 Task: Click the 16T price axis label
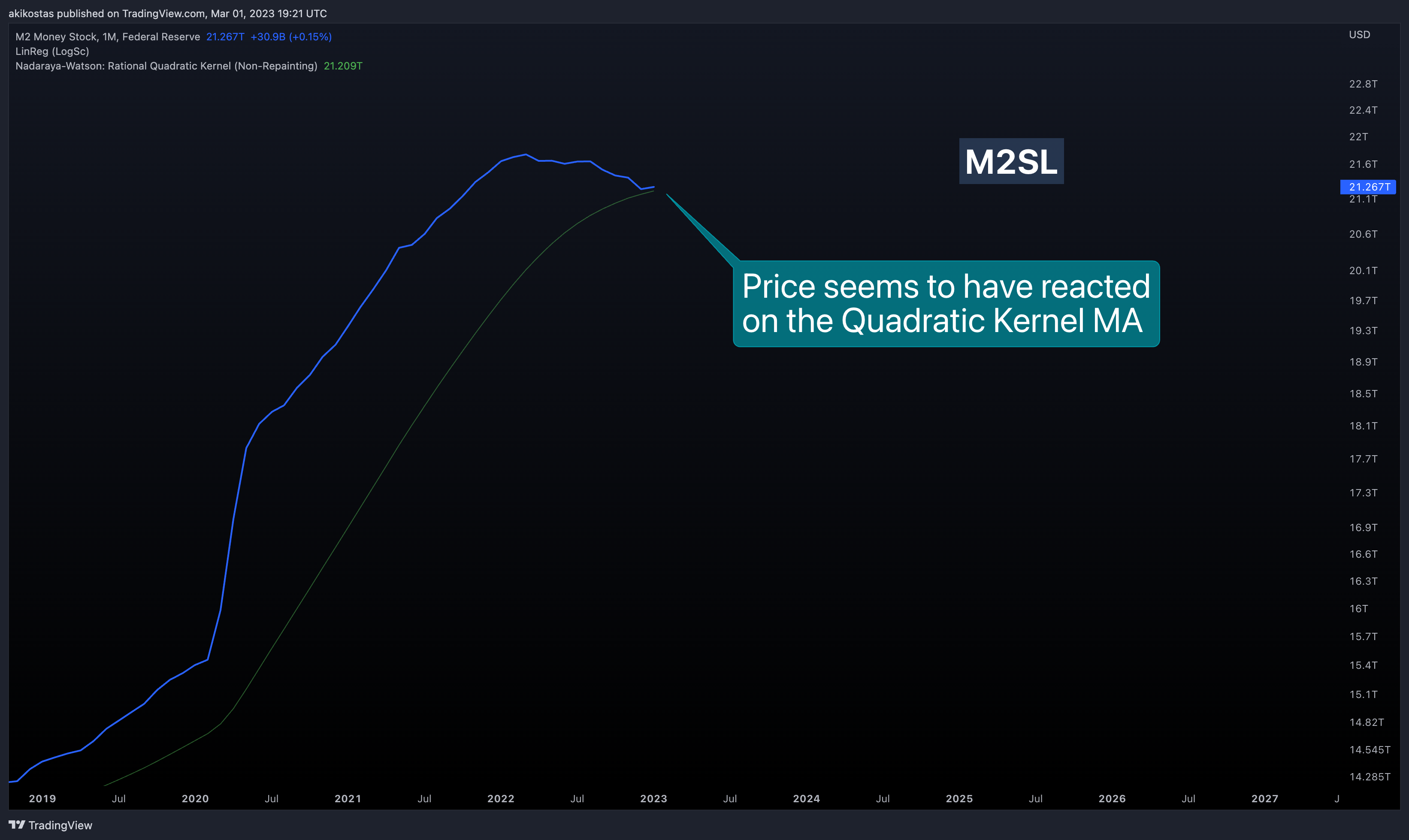[x=1358, y=608]
